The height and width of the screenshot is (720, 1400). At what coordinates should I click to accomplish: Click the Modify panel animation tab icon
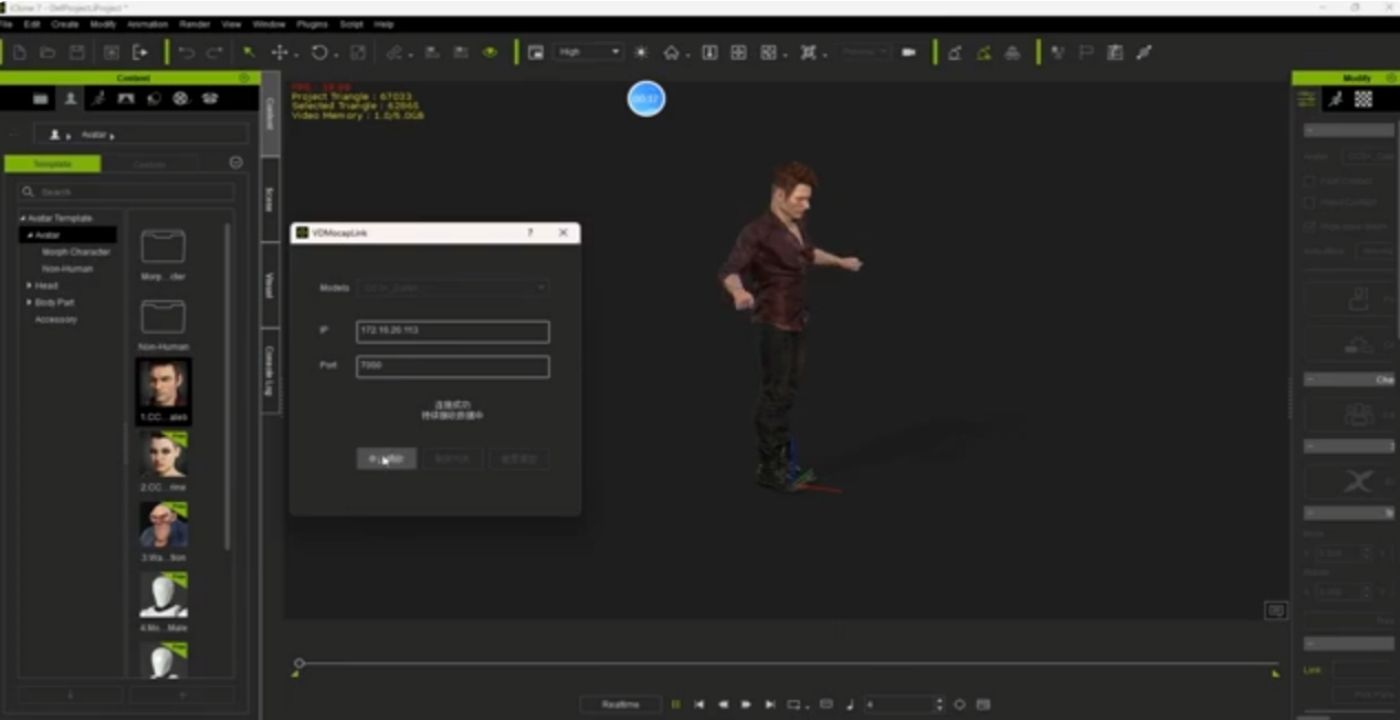(1335, 98)
